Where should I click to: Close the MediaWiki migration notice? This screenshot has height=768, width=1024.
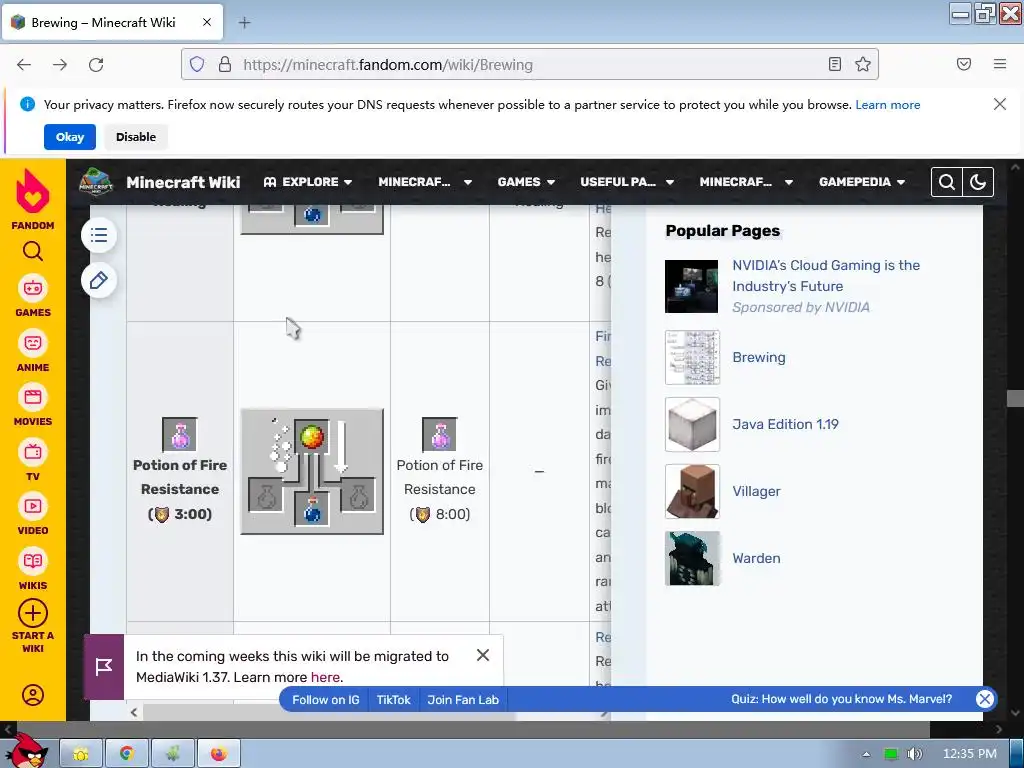pyautogui.click(x=483, y=655)
